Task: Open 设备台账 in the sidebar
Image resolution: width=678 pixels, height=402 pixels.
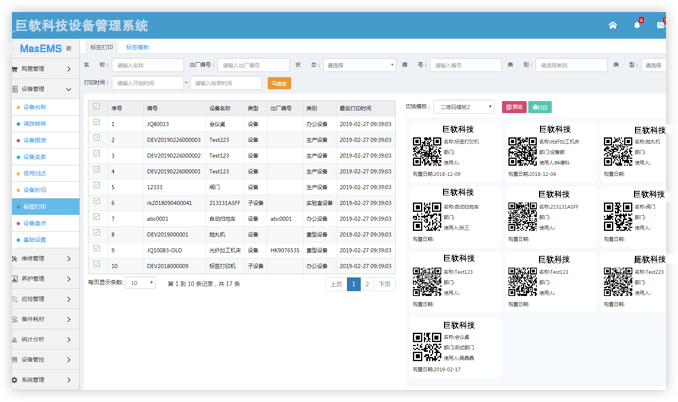Action: click(35, 107)
